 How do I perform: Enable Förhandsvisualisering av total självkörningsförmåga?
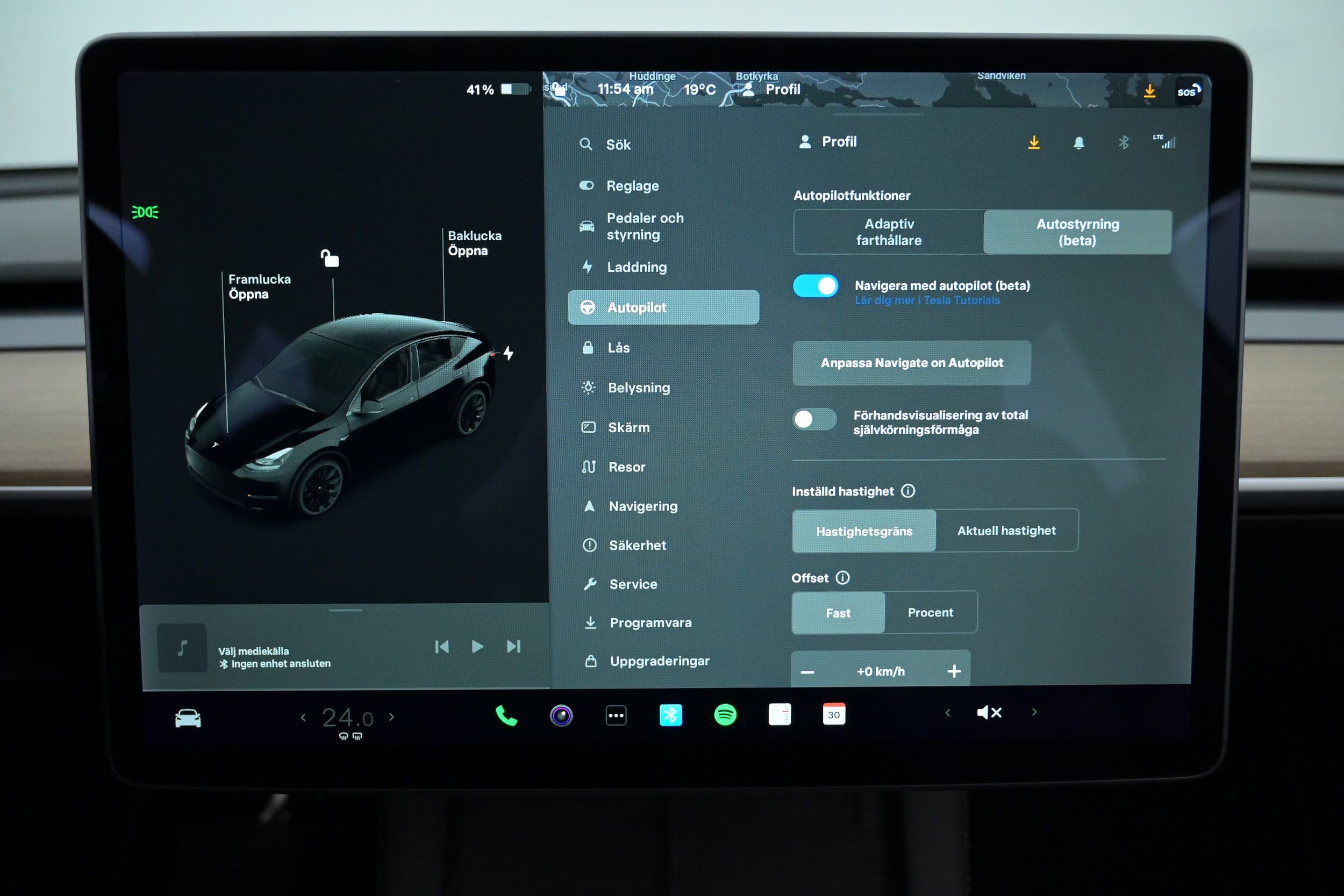(814, 419)
